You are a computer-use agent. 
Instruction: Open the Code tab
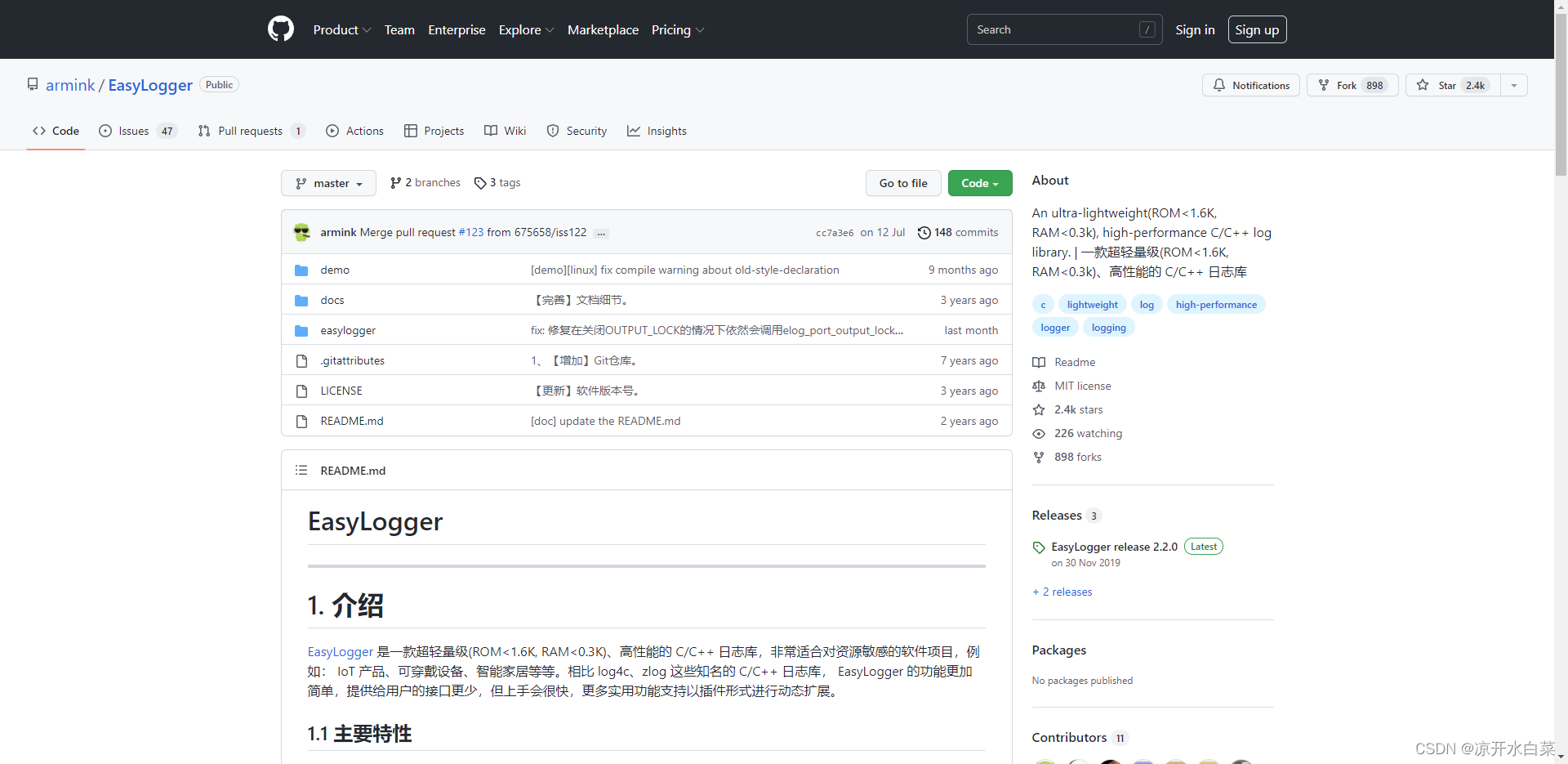click(56, 131)
